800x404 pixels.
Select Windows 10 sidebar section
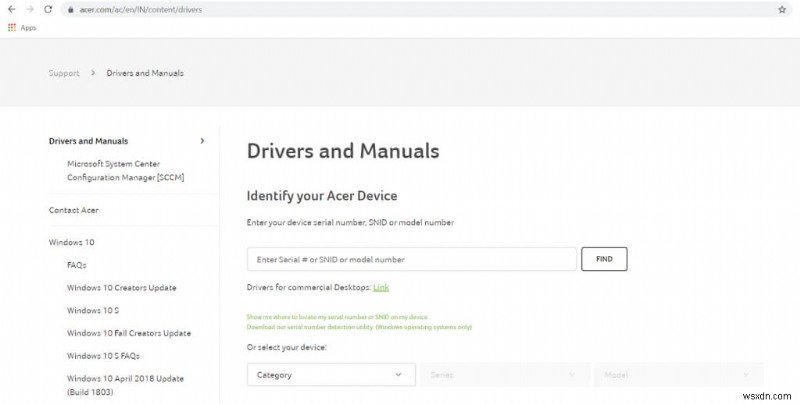tap(71, 242)
